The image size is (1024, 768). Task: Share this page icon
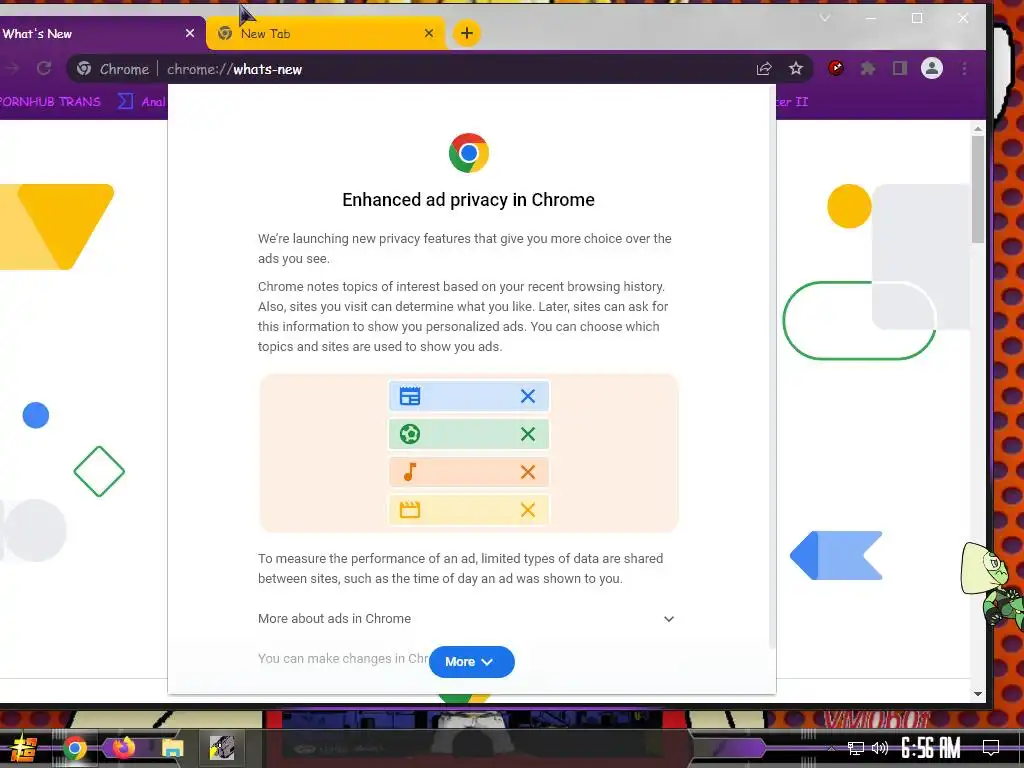763,69
